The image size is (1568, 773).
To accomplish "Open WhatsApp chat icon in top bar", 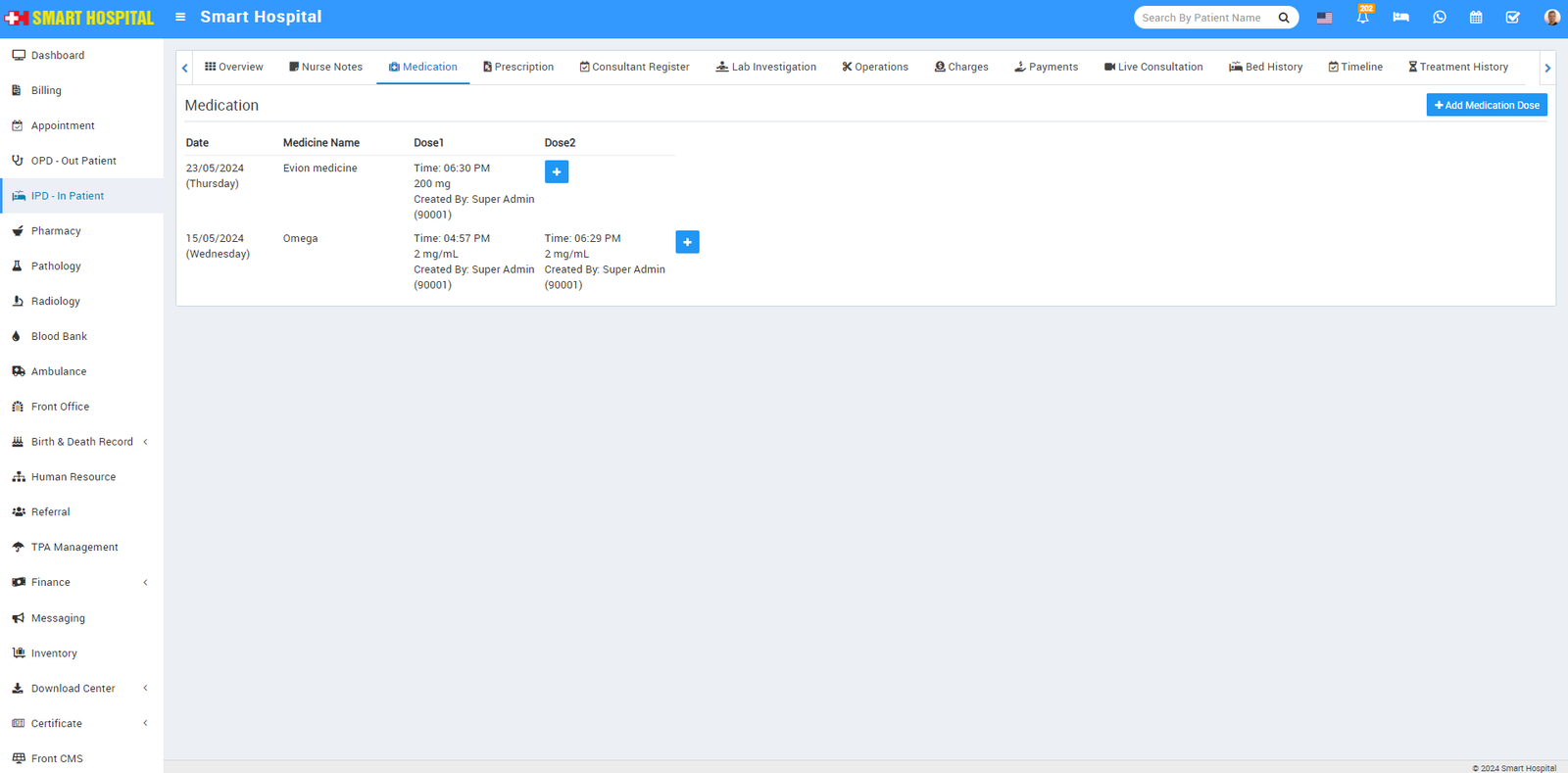I will pyautogui.click(x=1439, y=18).
